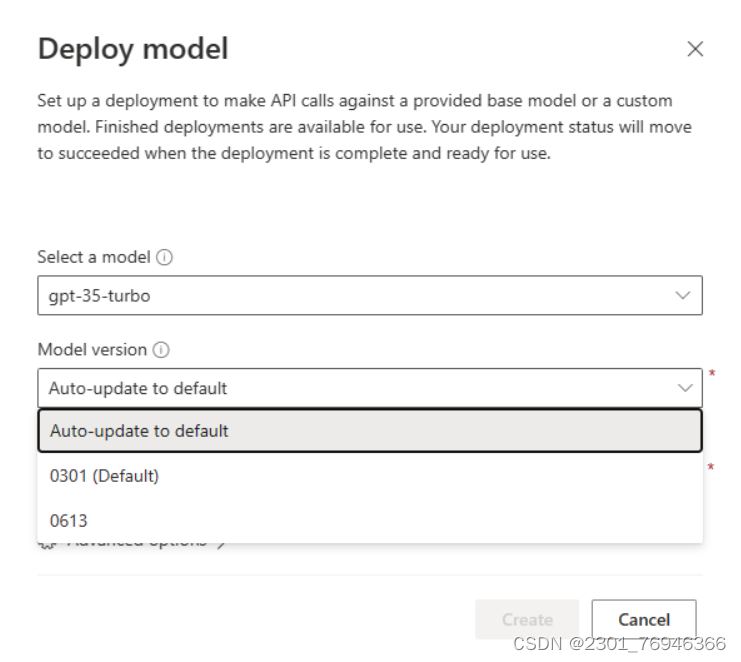Close the Deploy model dialog

(695, 49)
